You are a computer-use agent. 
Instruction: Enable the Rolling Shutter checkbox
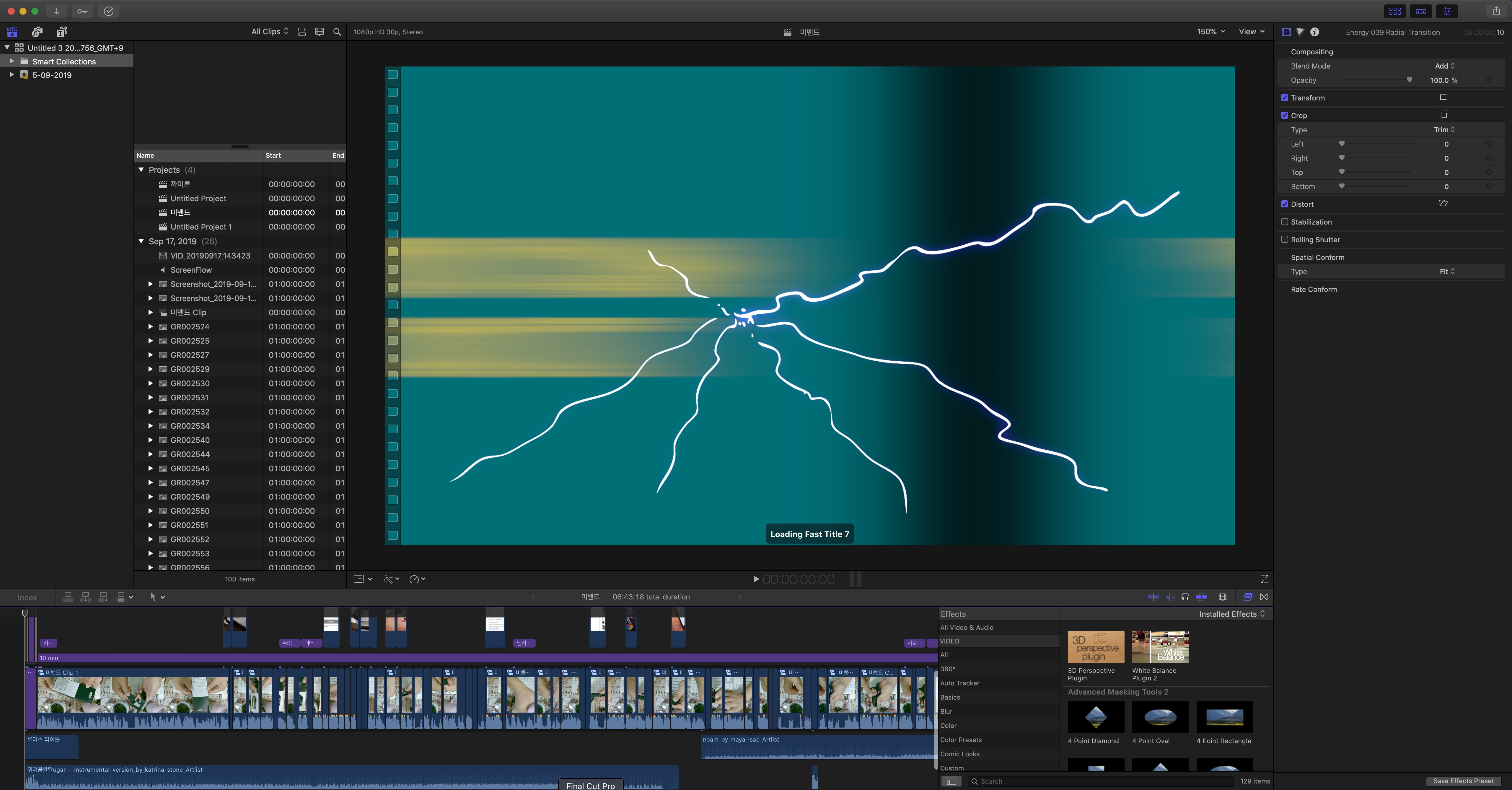pos(1284,240)
